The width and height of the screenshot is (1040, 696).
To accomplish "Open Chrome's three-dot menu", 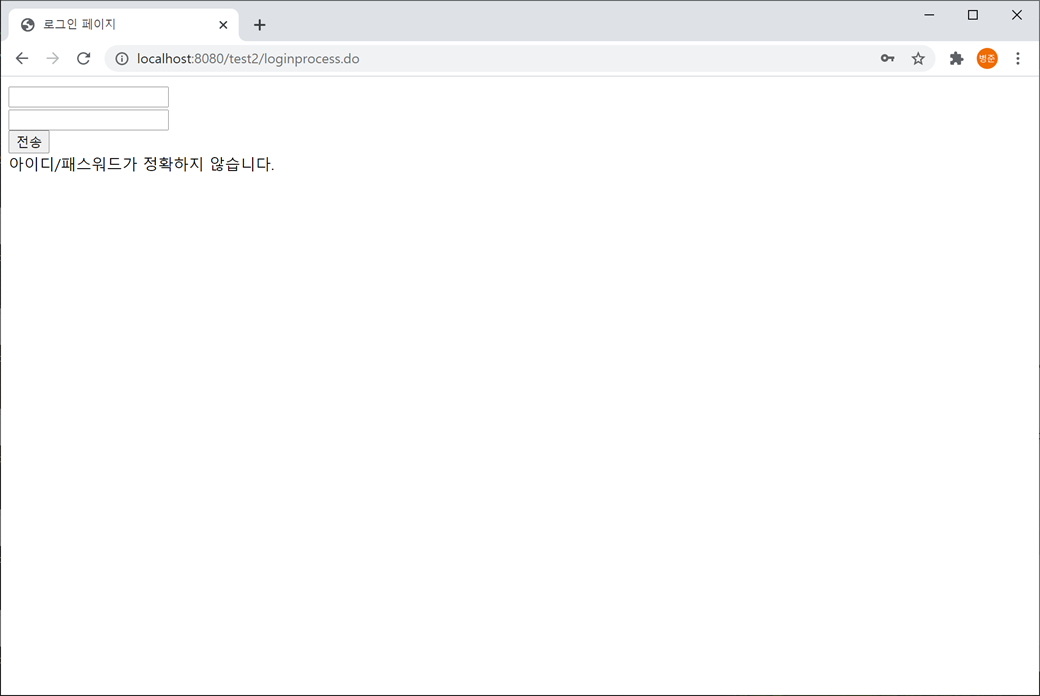I will tap(1017, 58).
